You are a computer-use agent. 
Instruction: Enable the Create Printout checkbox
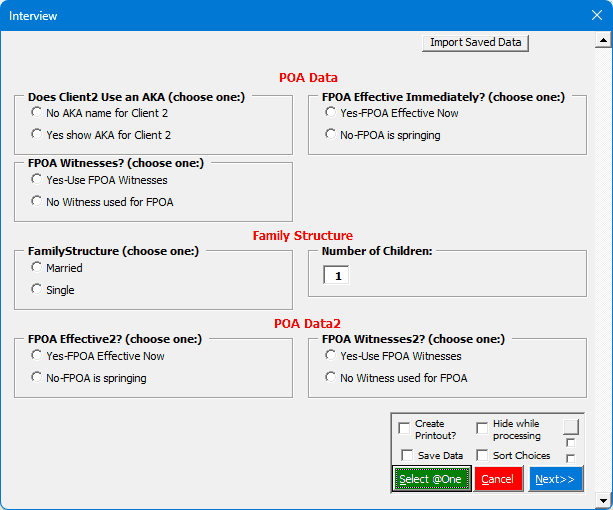(x=404, y=429)
